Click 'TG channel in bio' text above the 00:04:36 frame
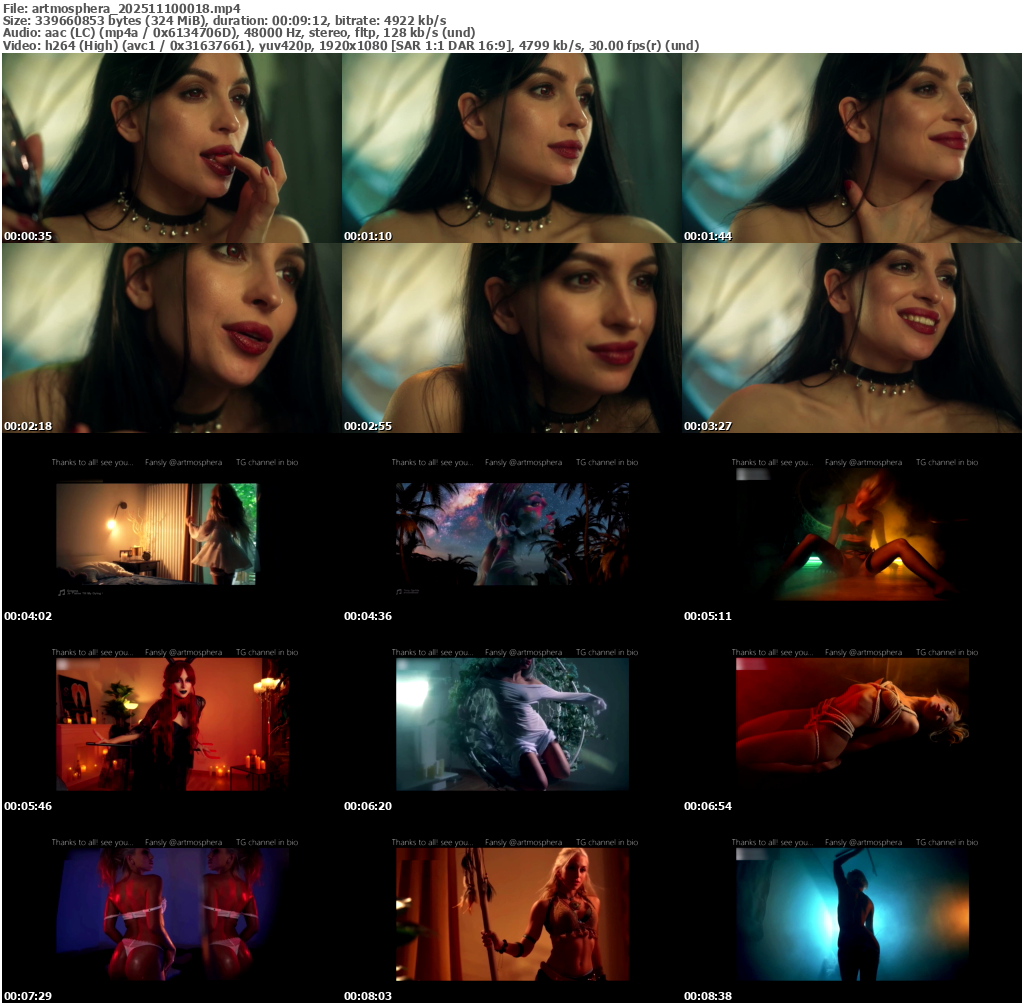The height and width of the screenshot is (1003, 1024). coord(607,462)
